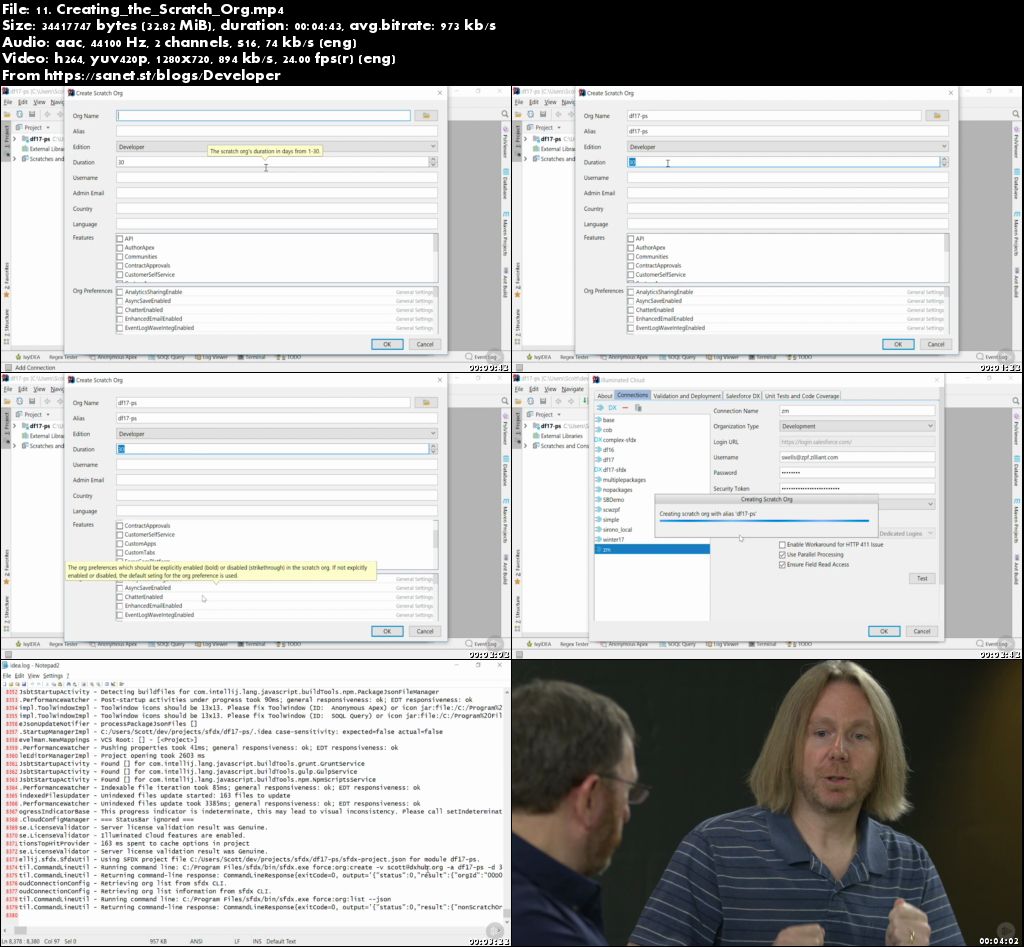Open TODO tool window in 00:00:42 frame
Image resolution: width=1024 pixels, height=947 pixels.
point(289,357)
